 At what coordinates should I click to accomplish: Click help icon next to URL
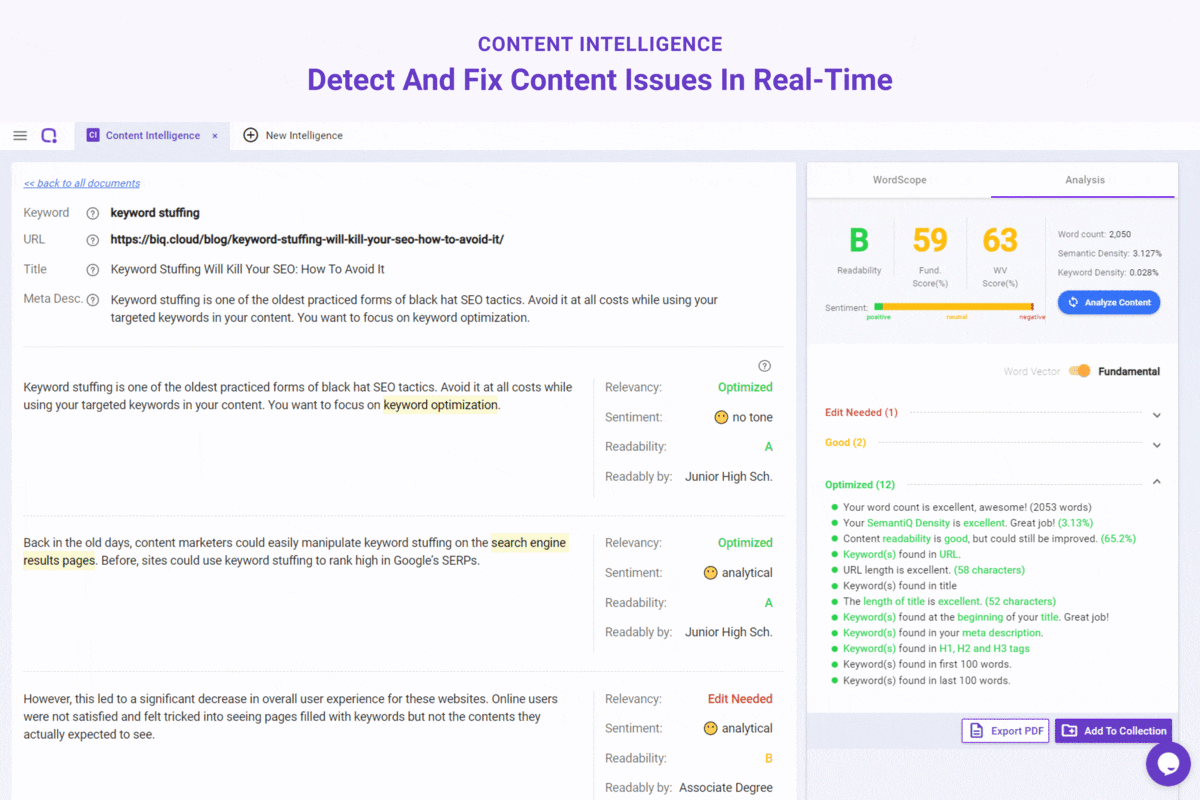pos(93,240)
